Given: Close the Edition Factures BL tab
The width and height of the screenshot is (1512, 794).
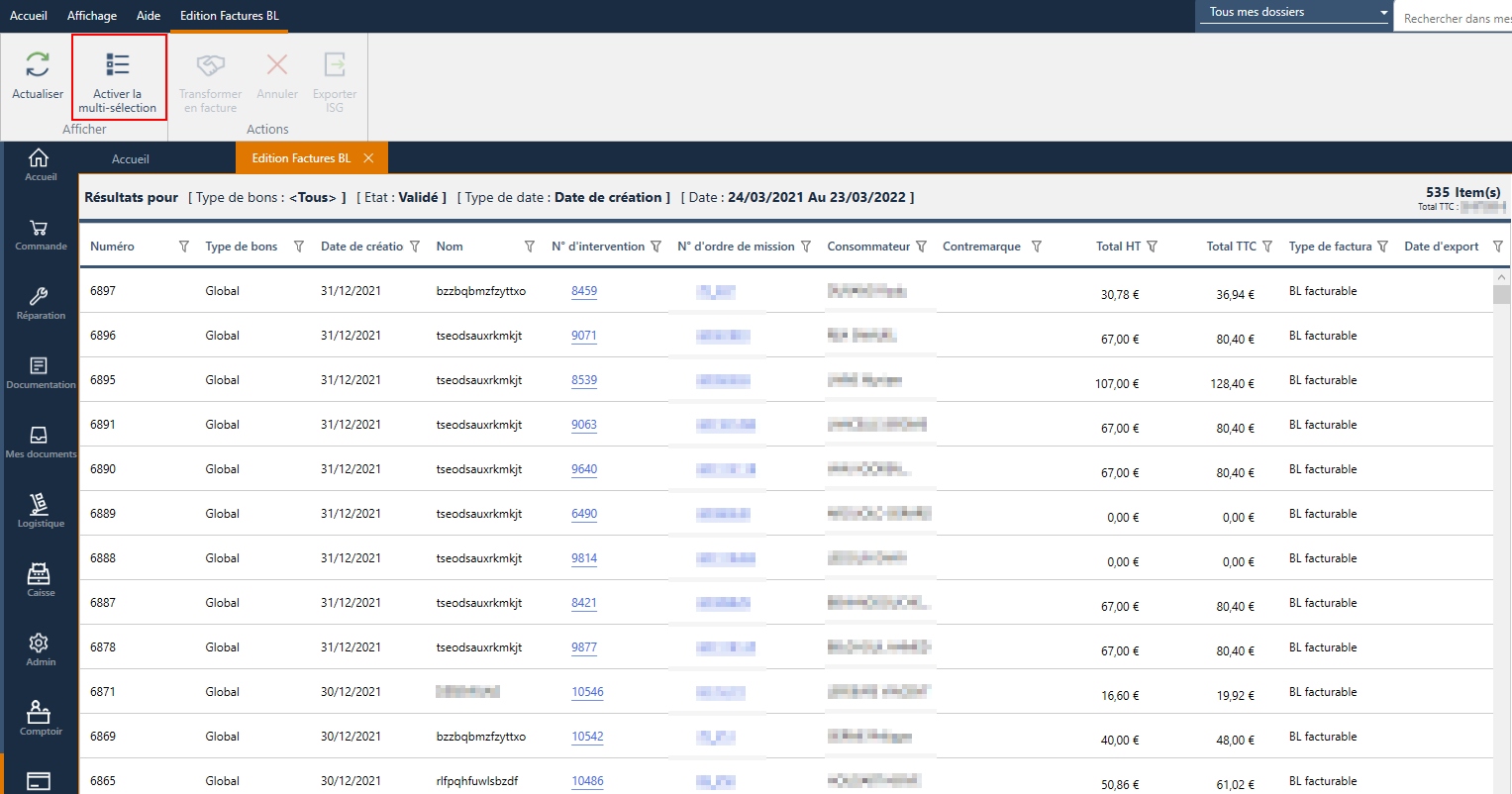Looking at the screenshot, I should pyautogui.click(x=368, y=158).
